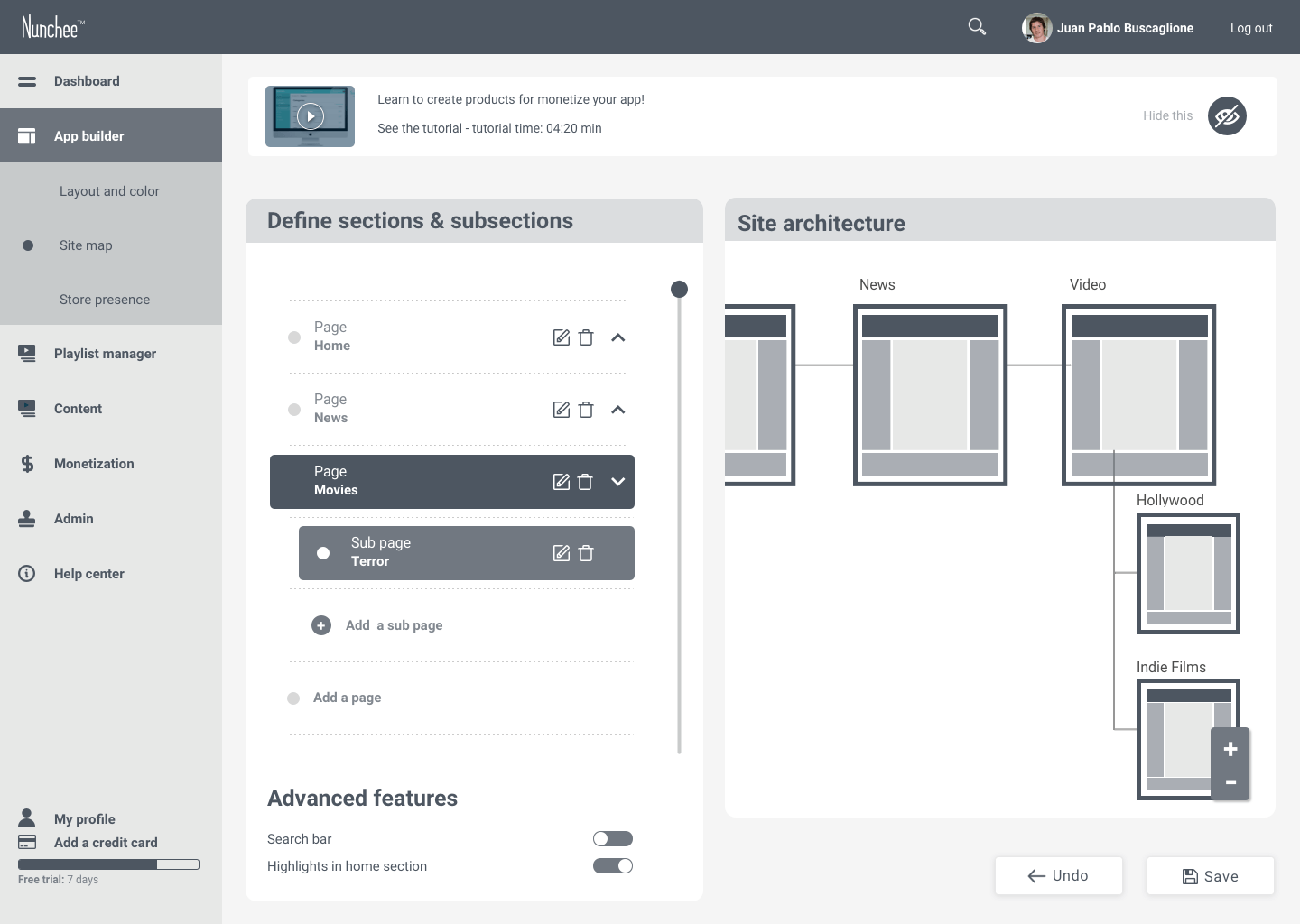1300x924 pixels.
Task: Open the Dashboard menu item
Action: coord(111,81)
